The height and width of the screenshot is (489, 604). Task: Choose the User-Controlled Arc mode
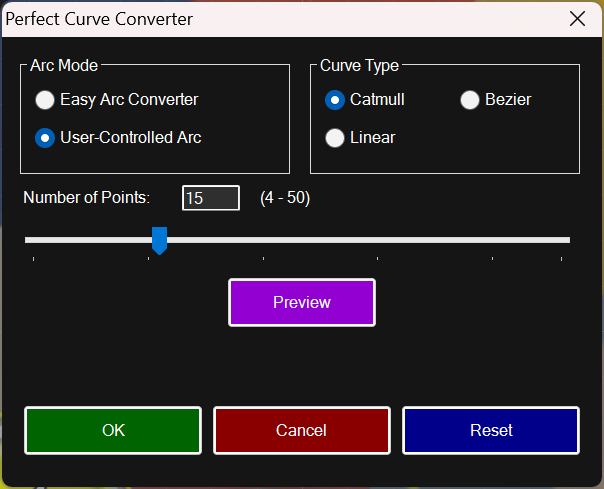46,138
